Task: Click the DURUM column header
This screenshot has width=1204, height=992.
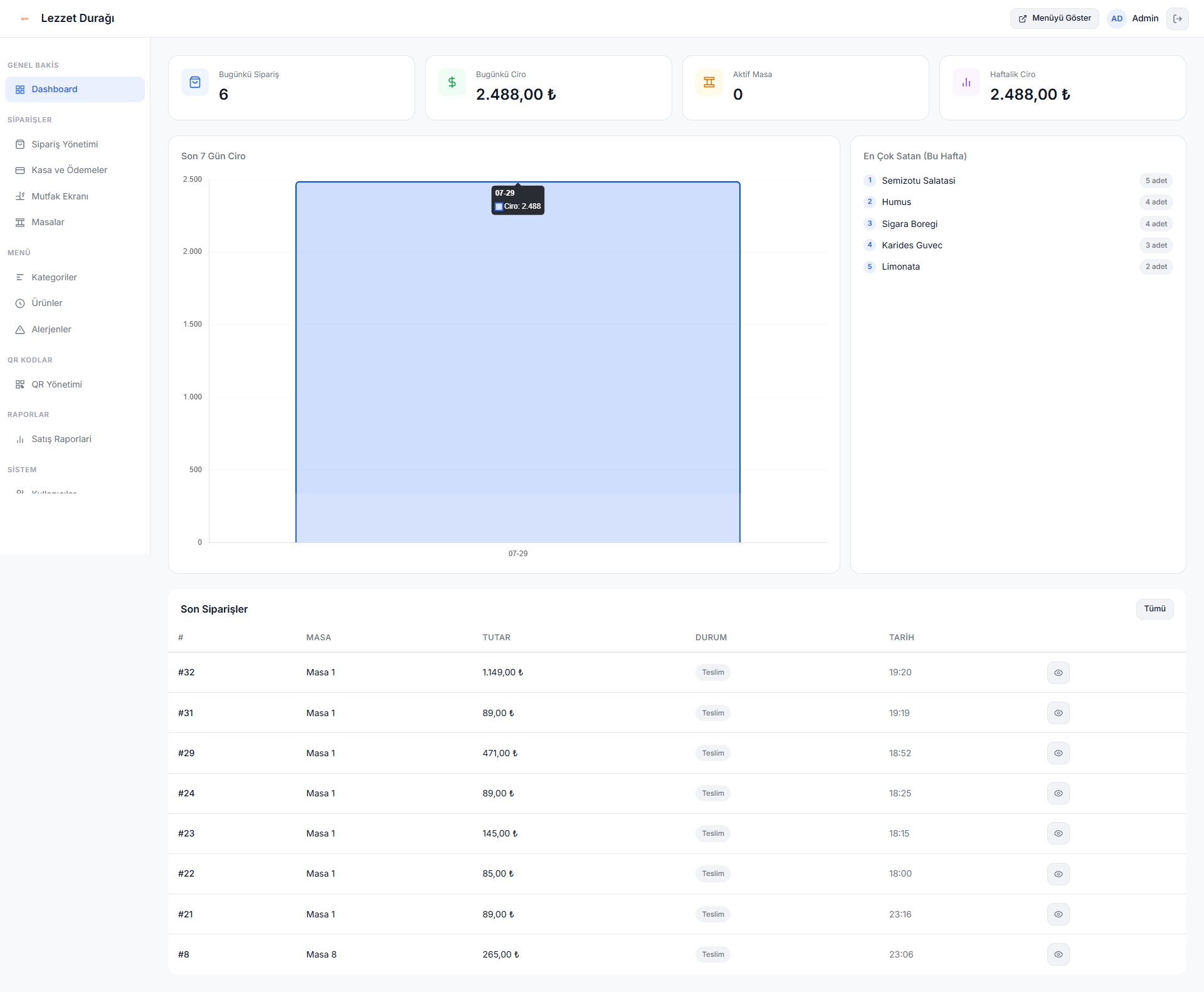Action: coord(711,638)
